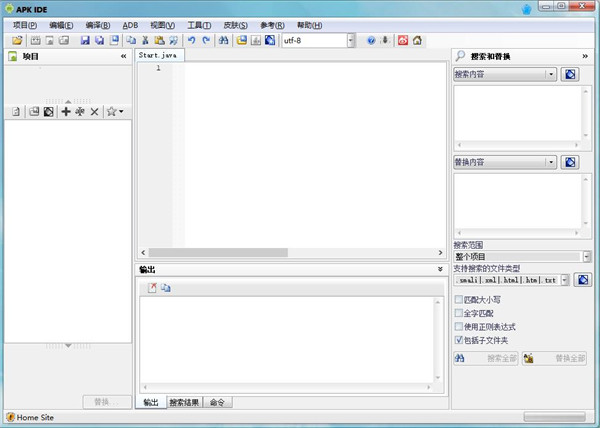Click the black-white square icon in project toolbar
Image resolution: width=600 pixels, height=428 pixels.
point(49,112)
